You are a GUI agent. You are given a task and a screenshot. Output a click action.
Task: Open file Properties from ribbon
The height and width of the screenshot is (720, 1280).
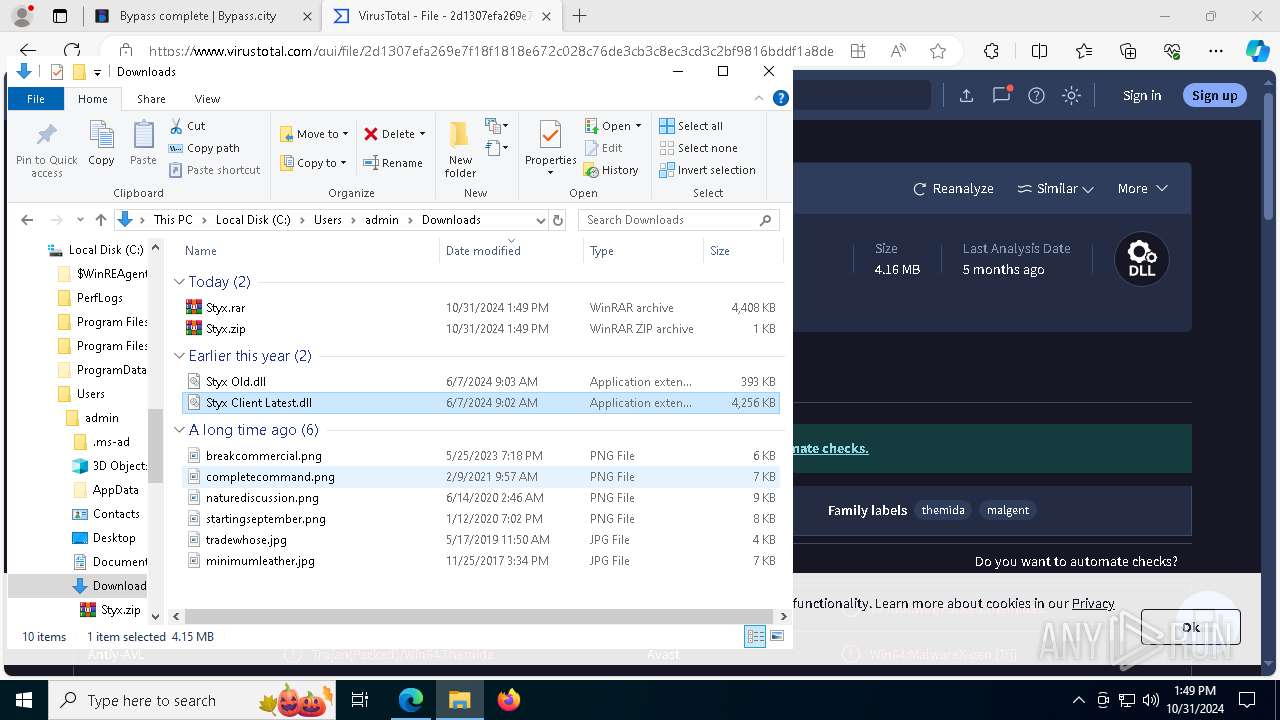pos(550,148)
